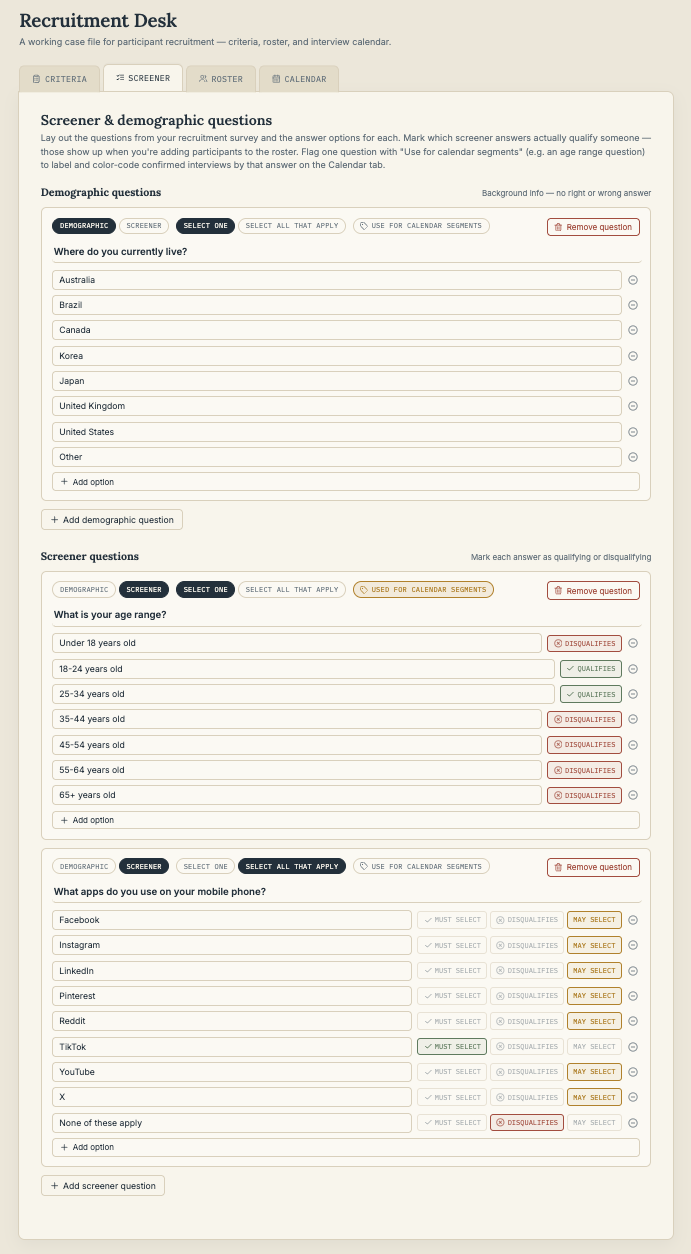
Task: Remove the 45-54 years old option
Action: [x=633, y=745]
